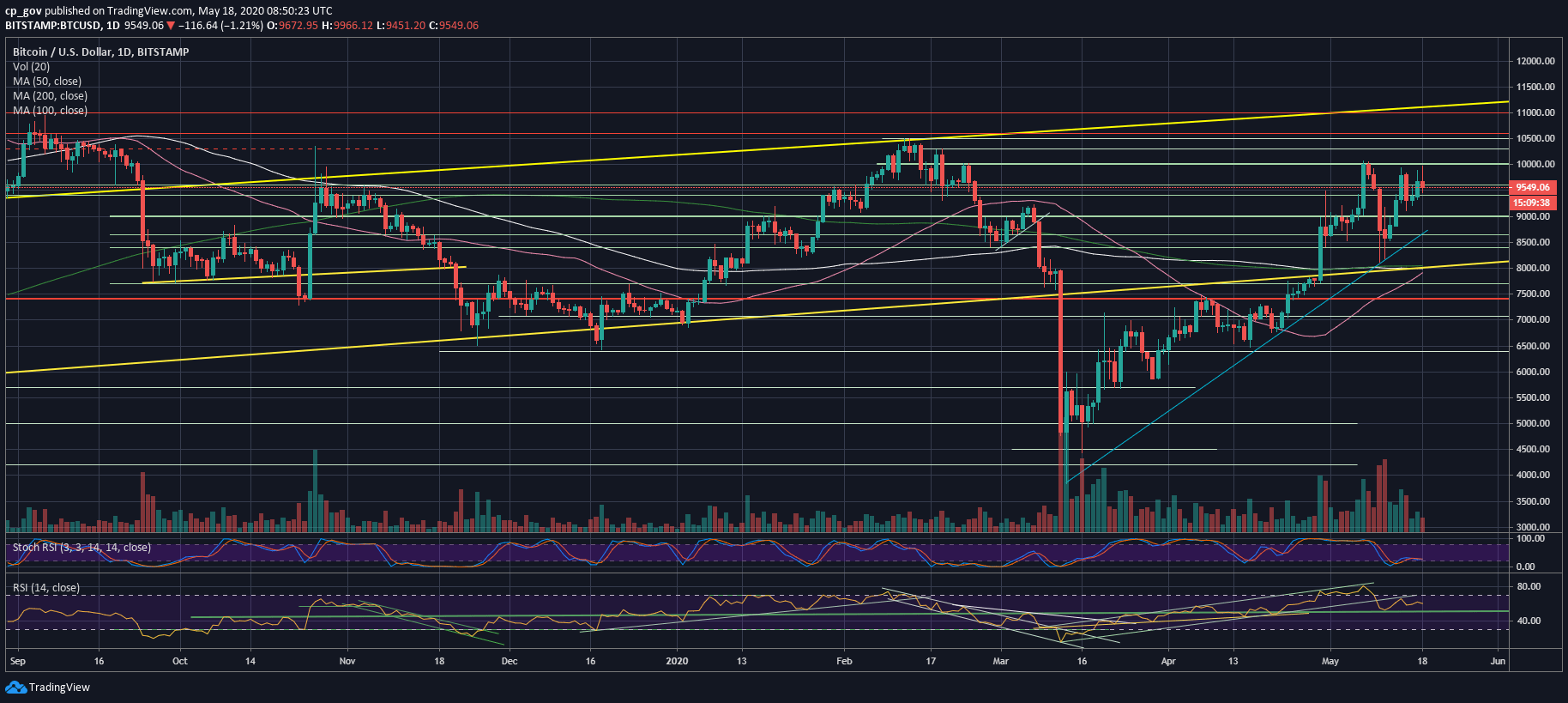Click the Oct date label on time axis

coord(179,661)
